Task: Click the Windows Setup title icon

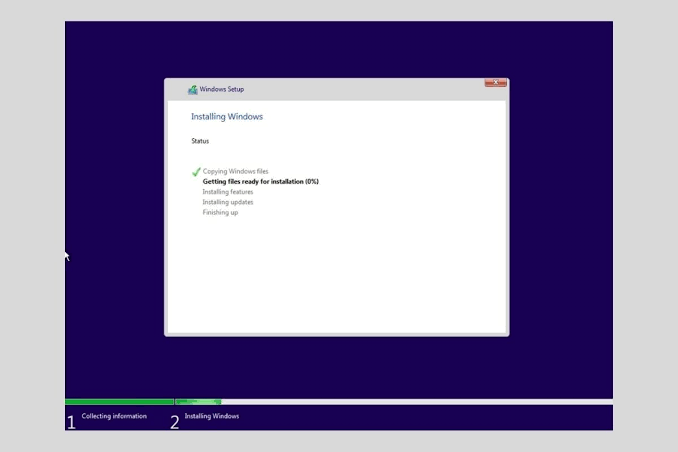Action: 192,90
